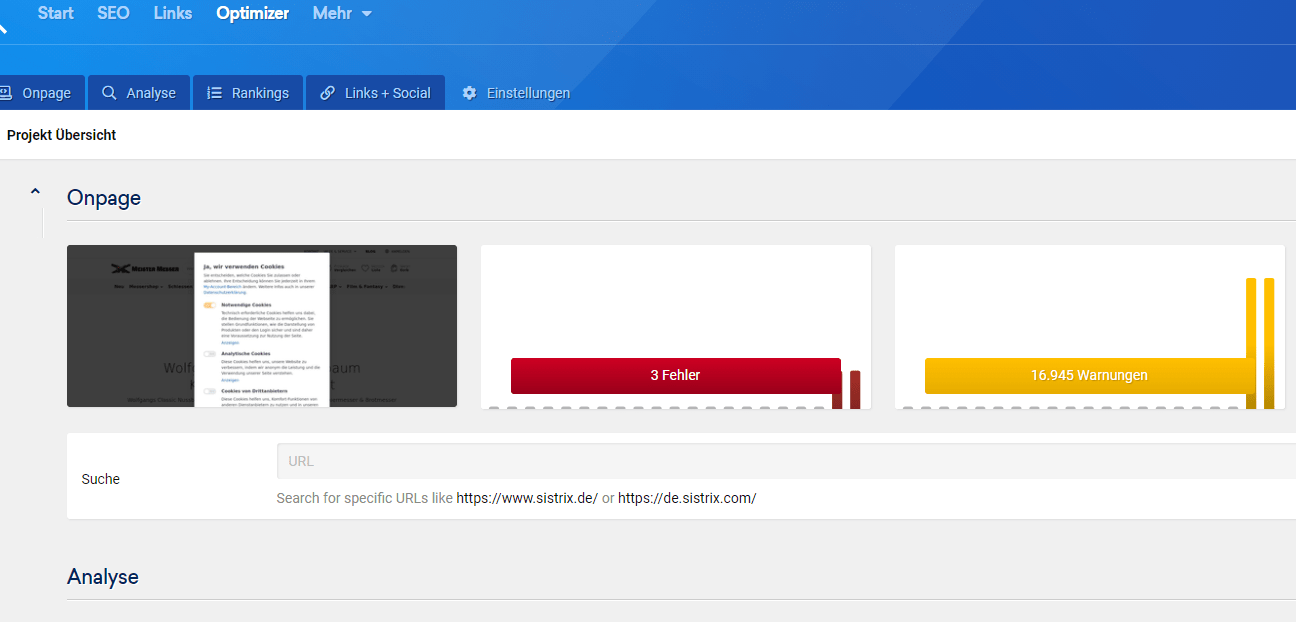Expand the Mehr dropdown menu
Viewport: 1296px width, 622px height.
342,14
